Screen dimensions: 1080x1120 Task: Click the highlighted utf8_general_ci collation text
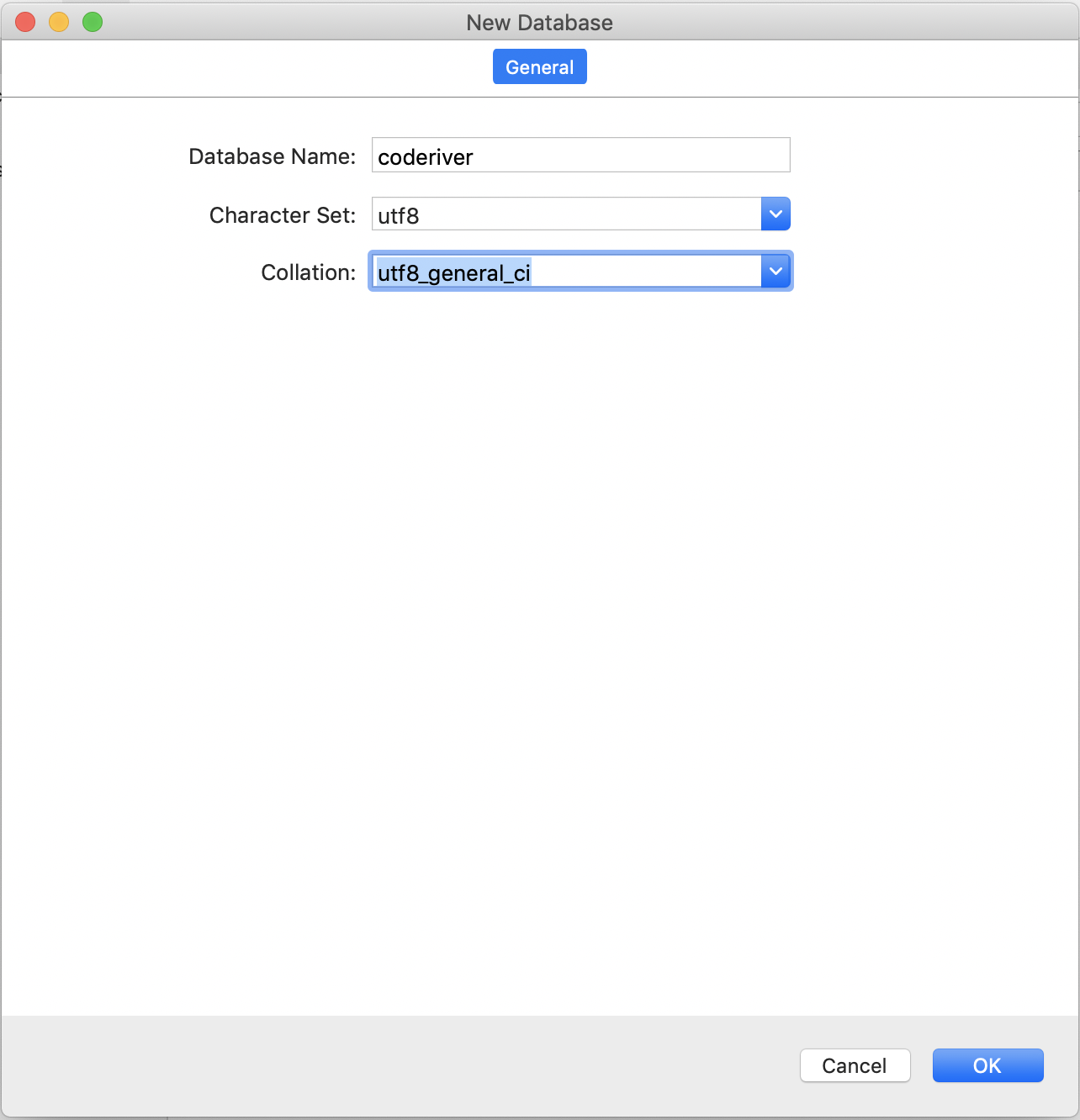pos(453,272)
